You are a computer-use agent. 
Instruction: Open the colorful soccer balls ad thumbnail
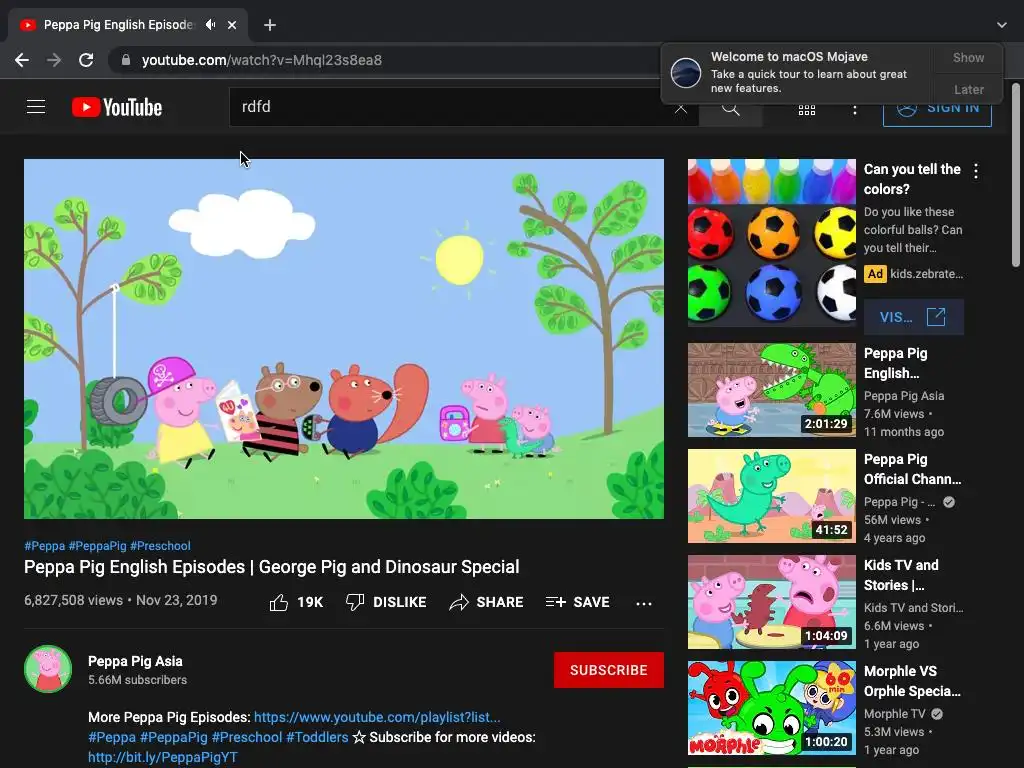771,243
